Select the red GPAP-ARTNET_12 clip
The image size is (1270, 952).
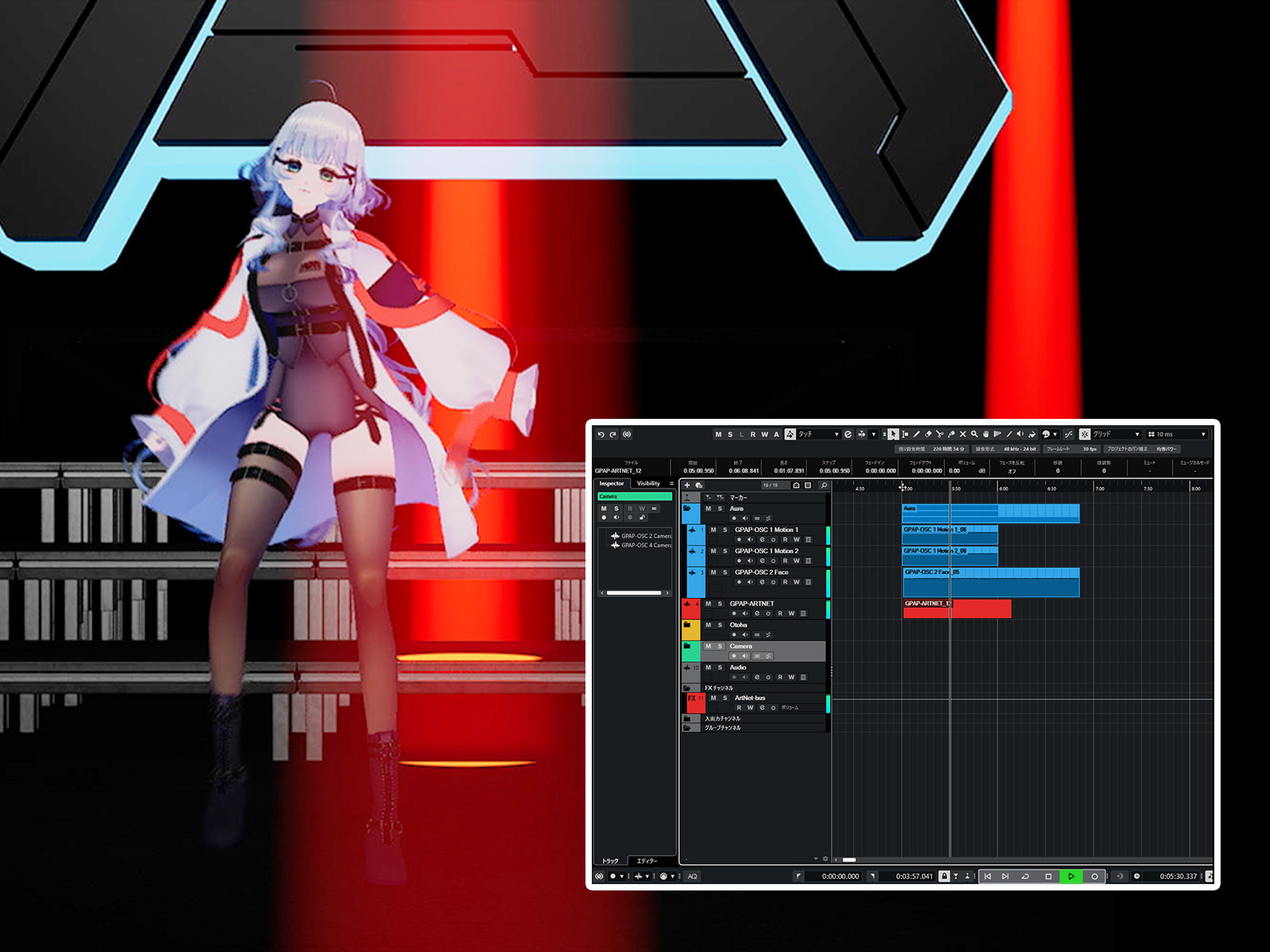[x=957, y=609]
